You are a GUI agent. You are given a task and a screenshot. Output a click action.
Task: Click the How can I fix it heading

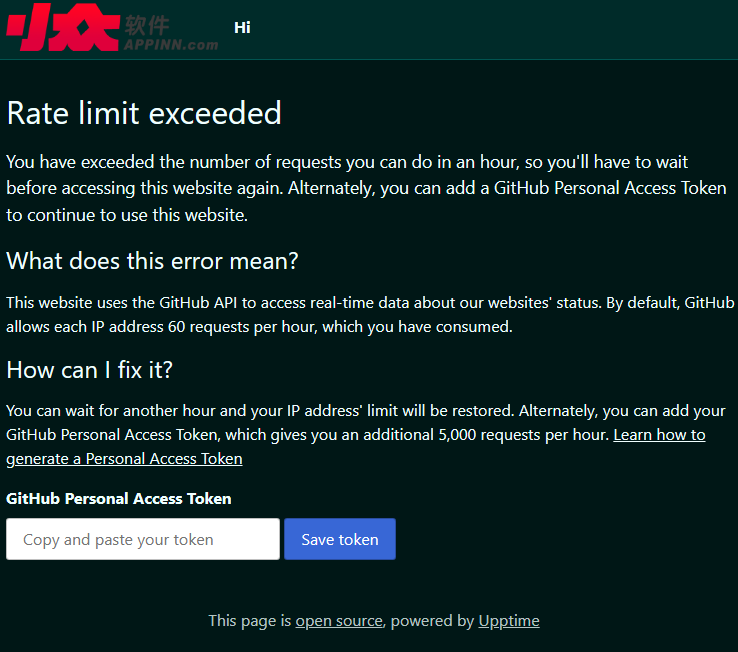[90, 369]
